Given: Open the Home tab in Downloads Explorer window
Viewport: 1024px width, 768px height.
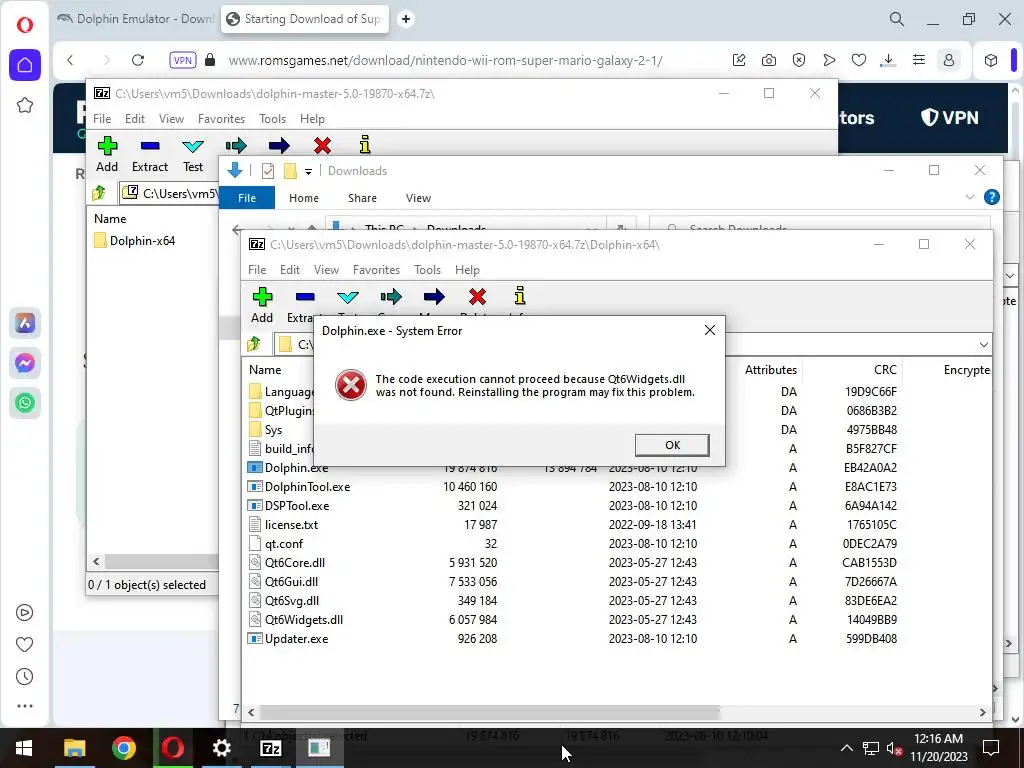Looking at the screenshot, I should coord(304,198).
